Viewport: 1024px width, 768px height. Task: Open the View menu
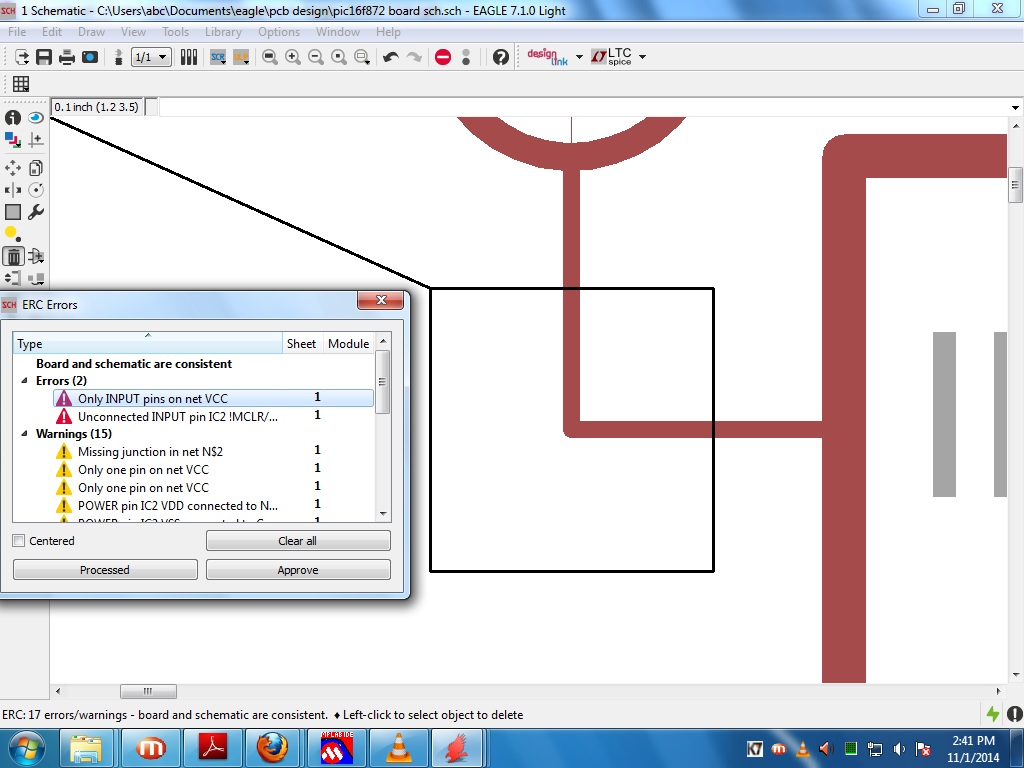coord(133,31)
